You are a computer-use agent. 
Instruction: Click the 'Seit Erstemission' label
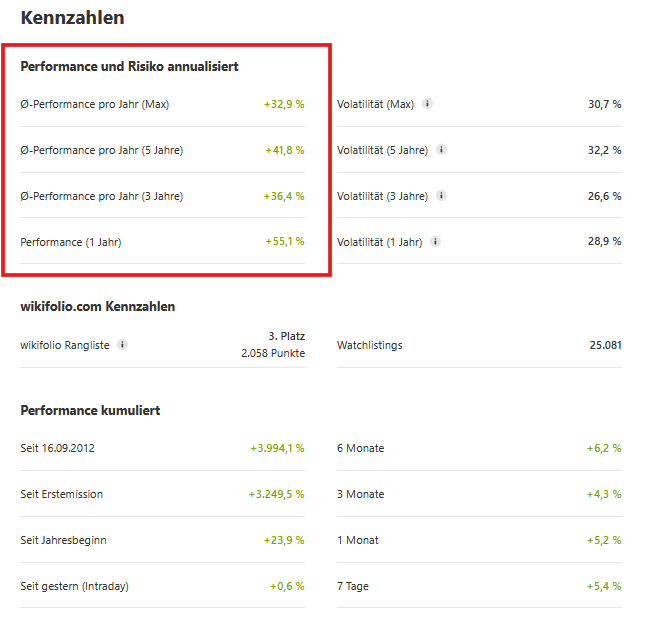pyautogui.click(x=61, y=494)
